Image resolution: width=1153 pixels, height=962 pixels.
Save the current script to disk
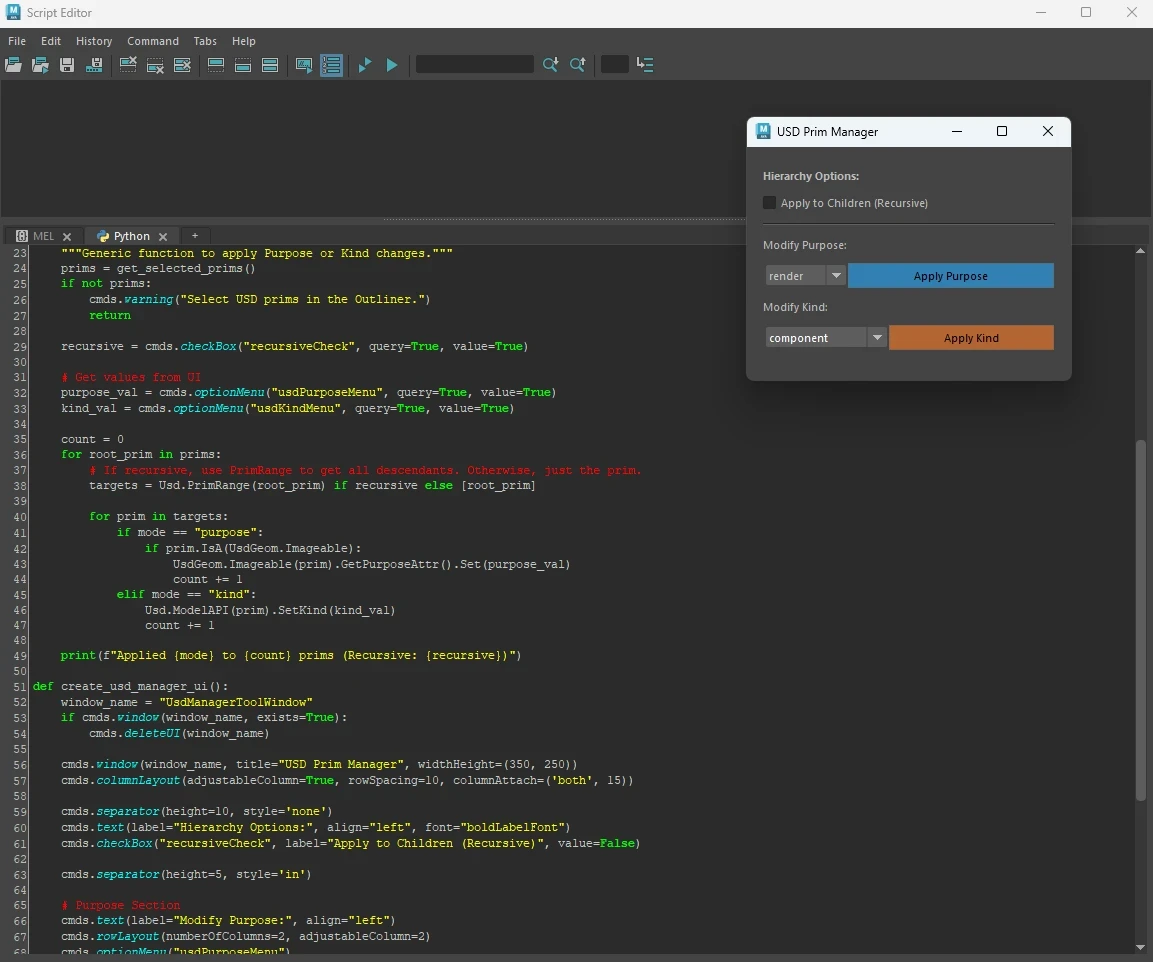tap(66, 64)
